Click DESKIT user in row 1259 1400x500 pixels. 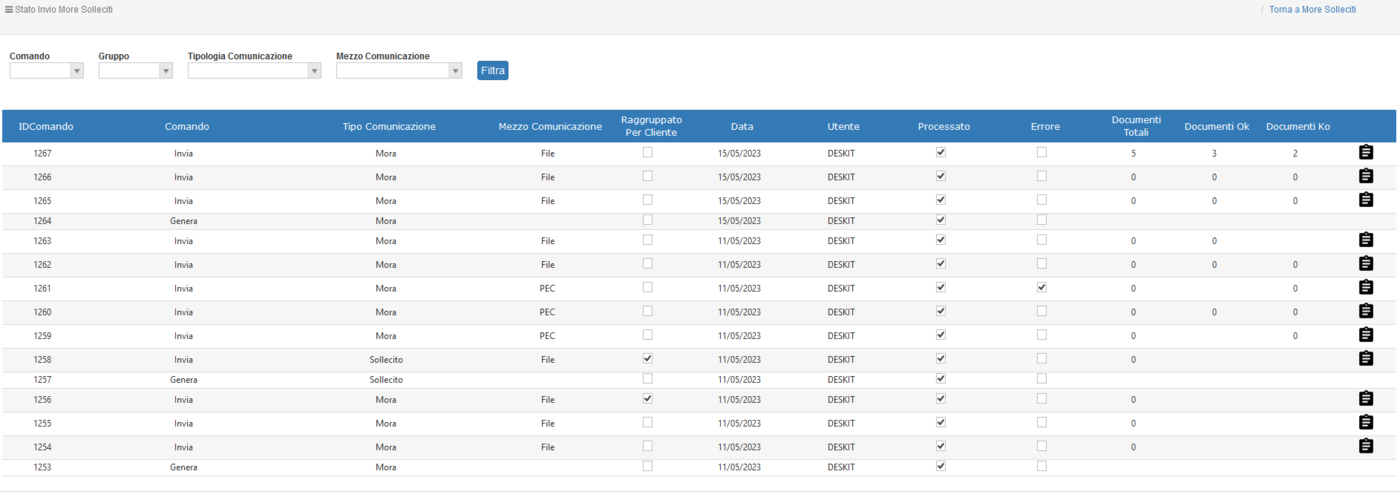[x=841, y=336]
